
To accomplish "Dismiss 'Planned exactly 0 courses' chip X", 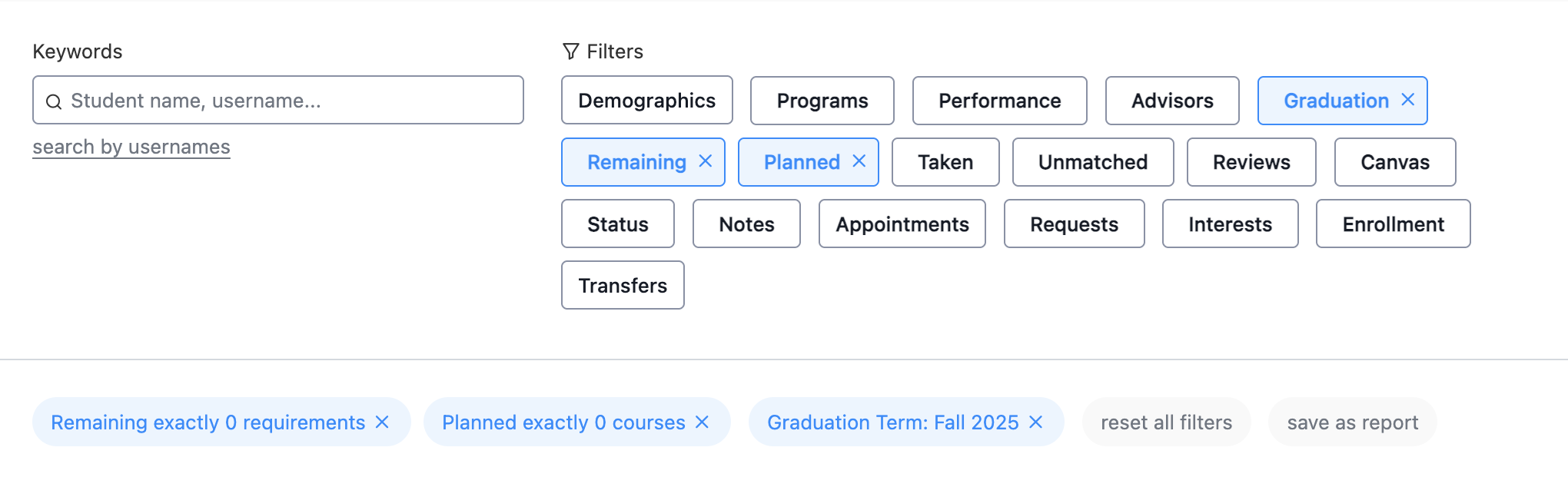I will pos(702,422).
